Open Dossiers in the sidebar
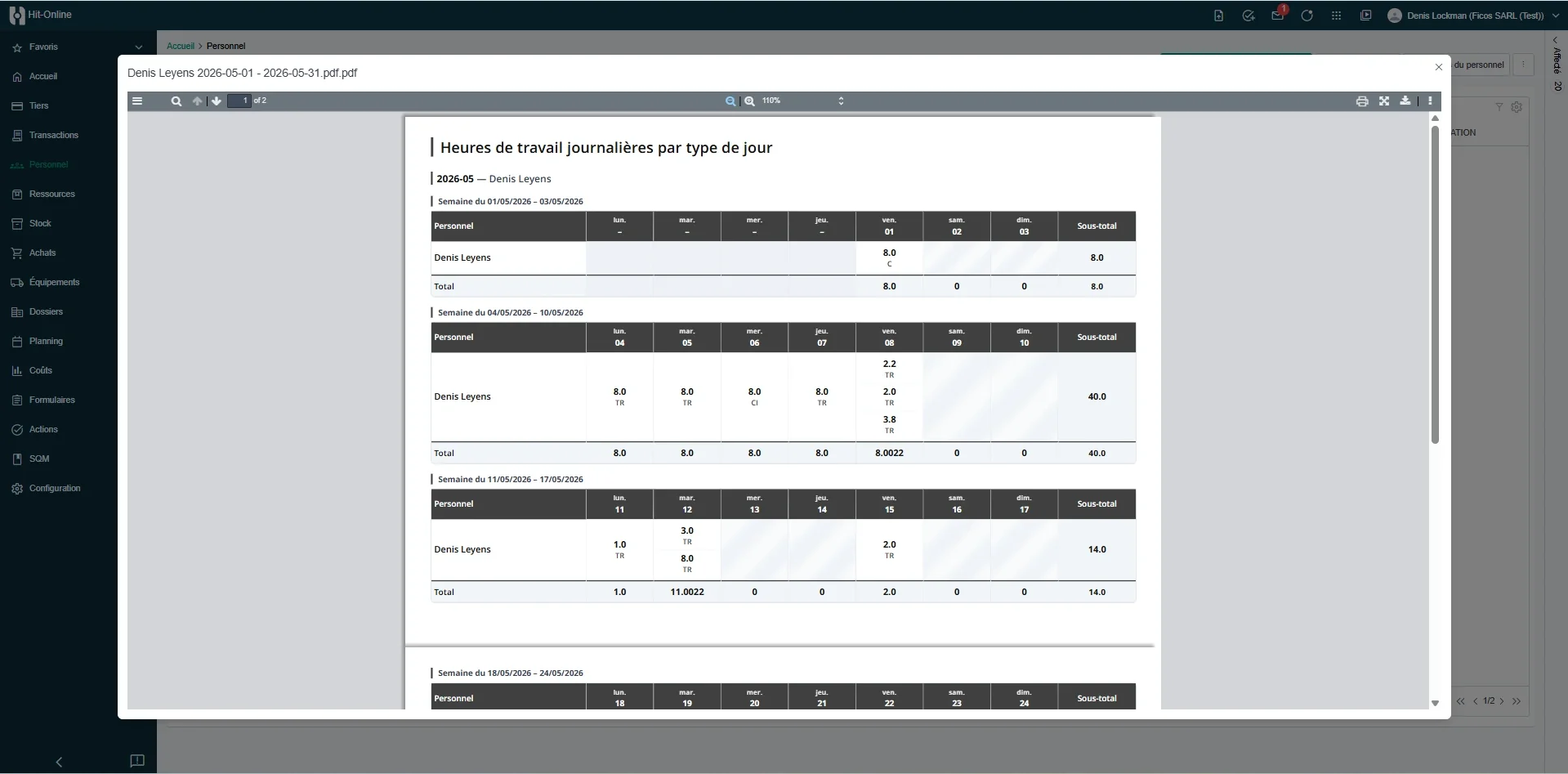The image size is (1568, 774). 46,312
